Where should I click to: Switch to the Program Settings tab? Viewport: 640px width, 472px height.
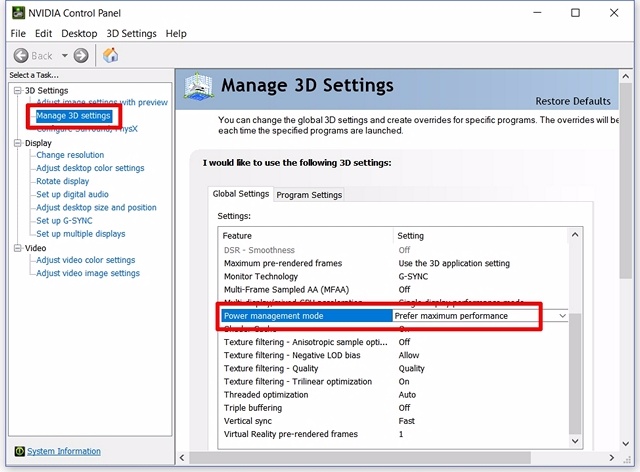[x=309, y=195]
